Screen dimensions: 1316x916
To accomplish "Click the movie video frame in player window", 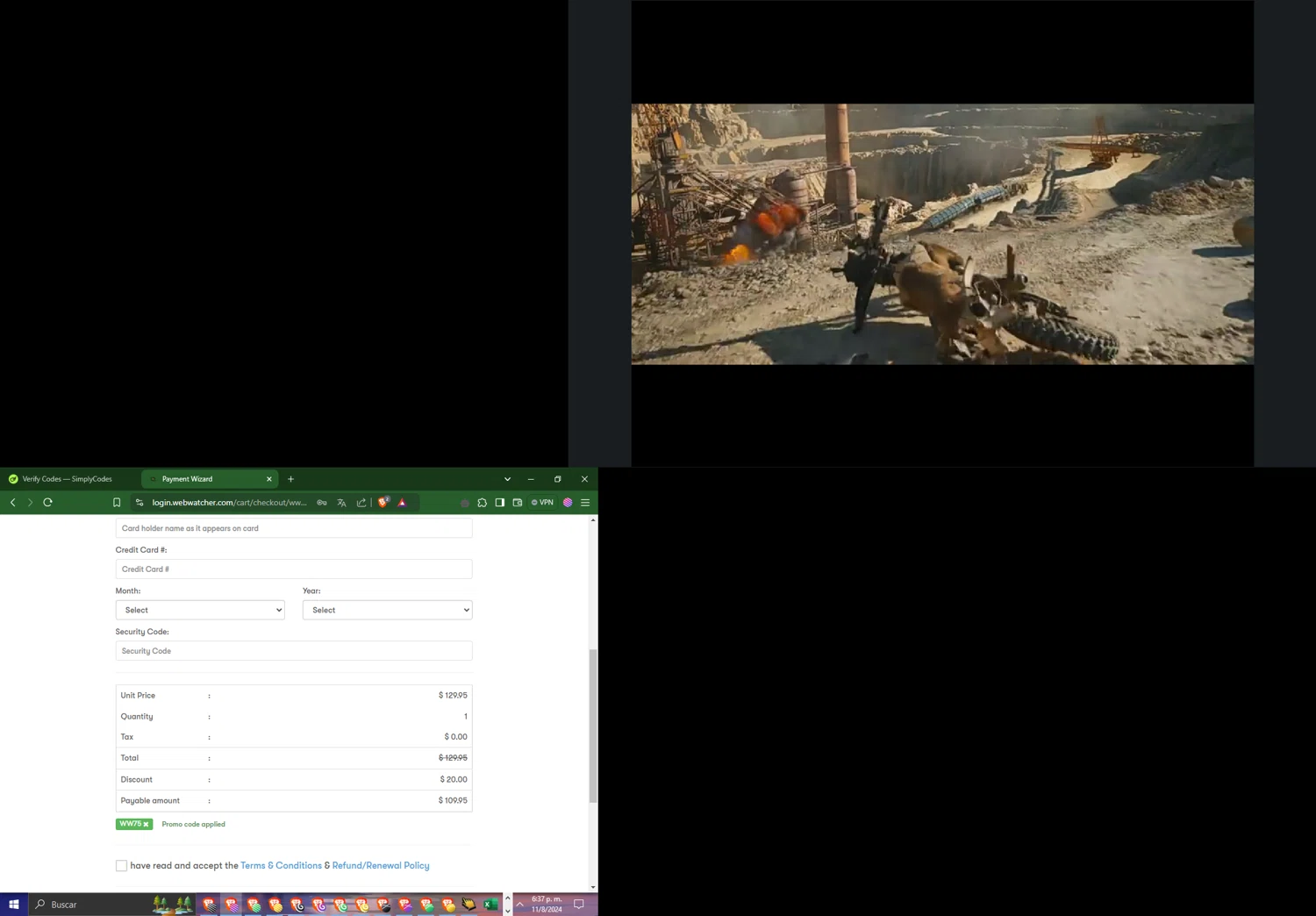I will coord(942,234).
